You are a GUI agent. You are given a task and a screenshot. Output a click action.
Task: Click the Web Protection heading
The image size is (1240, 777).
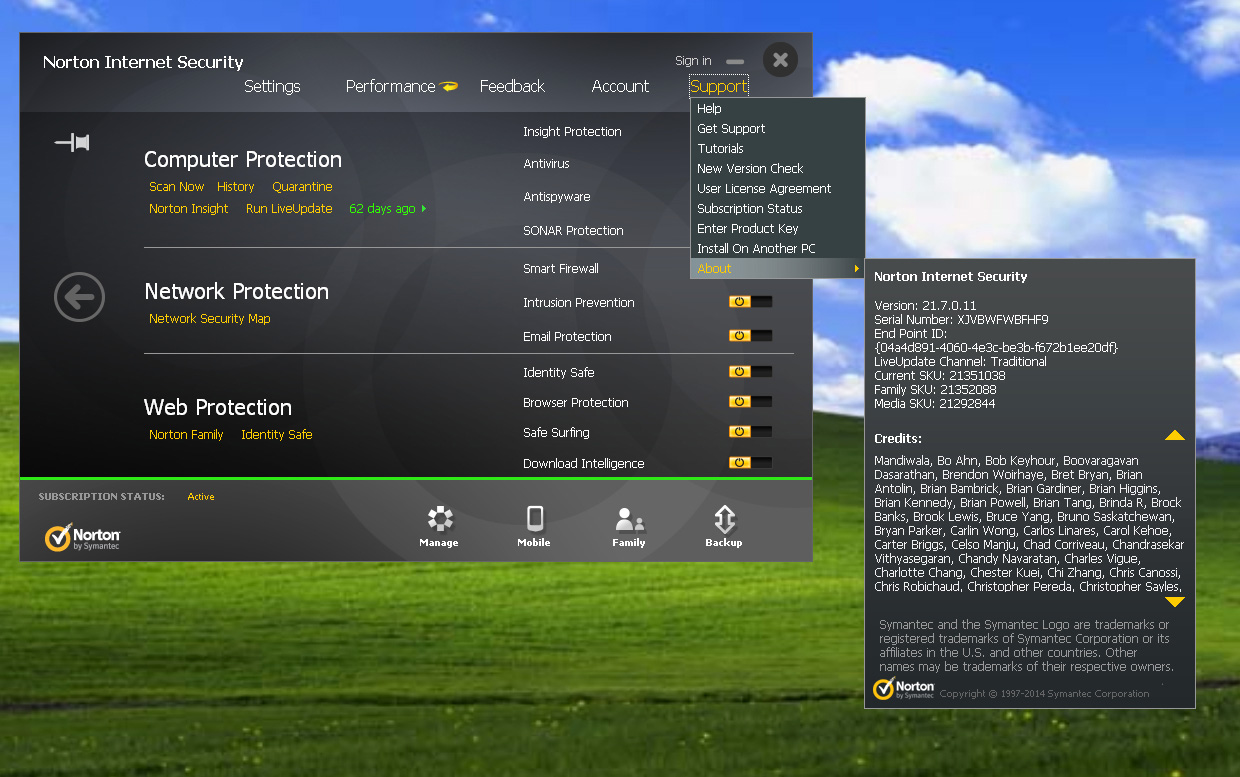pos(218,408)
